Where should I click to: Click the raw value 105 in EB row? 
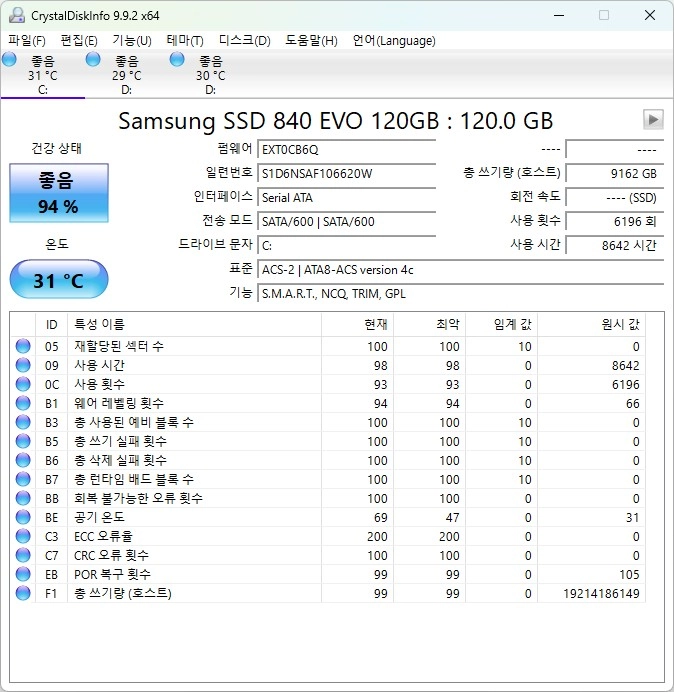[x=629, y=574]
